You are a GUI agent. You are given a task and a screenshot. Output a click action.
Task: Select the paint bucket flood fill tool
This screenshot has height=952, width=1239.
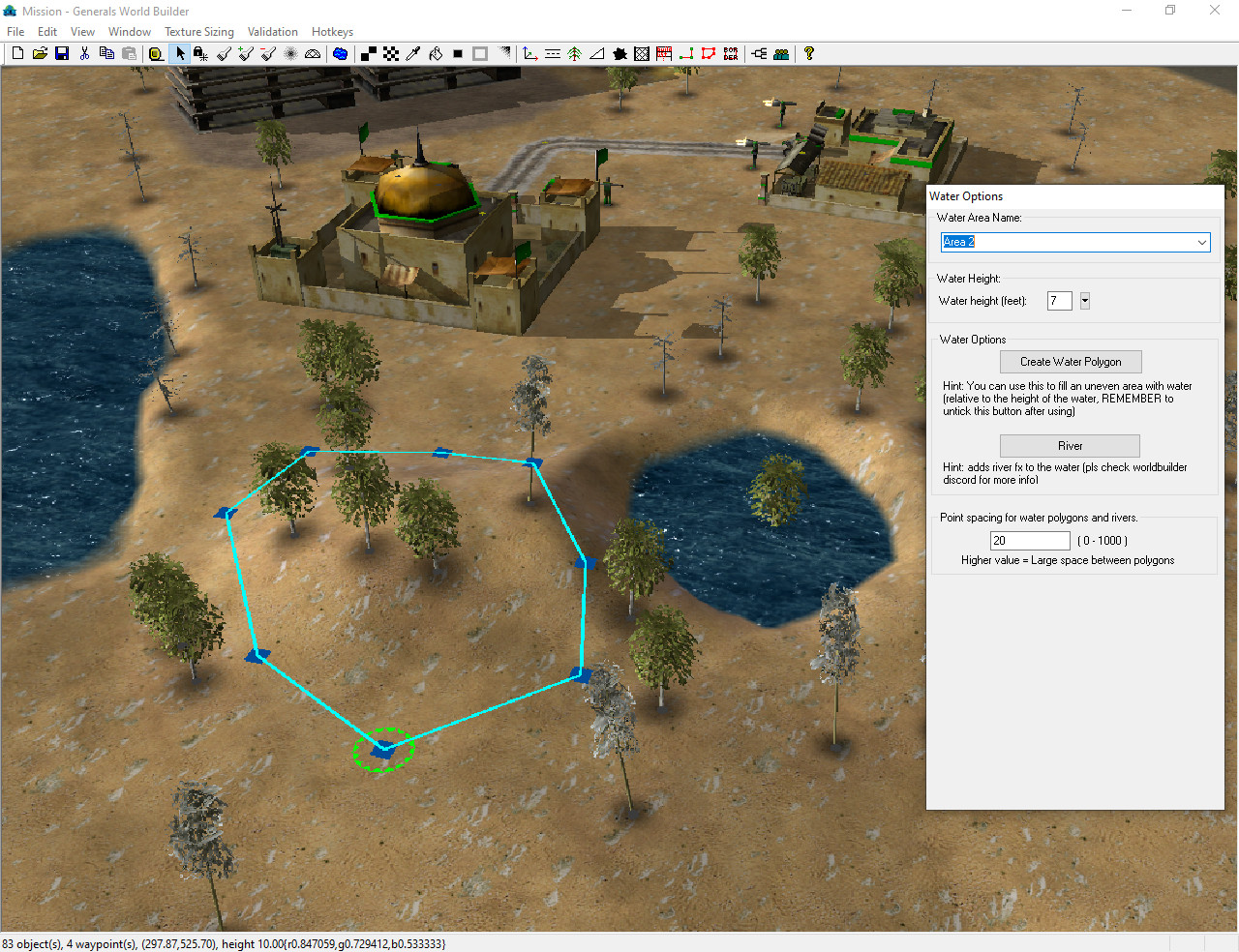436,53
